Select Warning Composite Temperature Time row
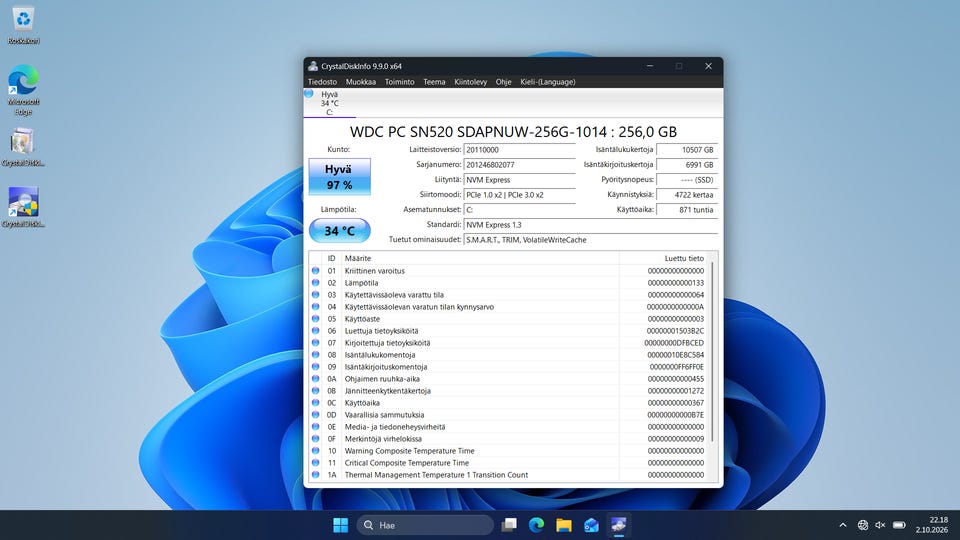 click(x=509, y=451)
